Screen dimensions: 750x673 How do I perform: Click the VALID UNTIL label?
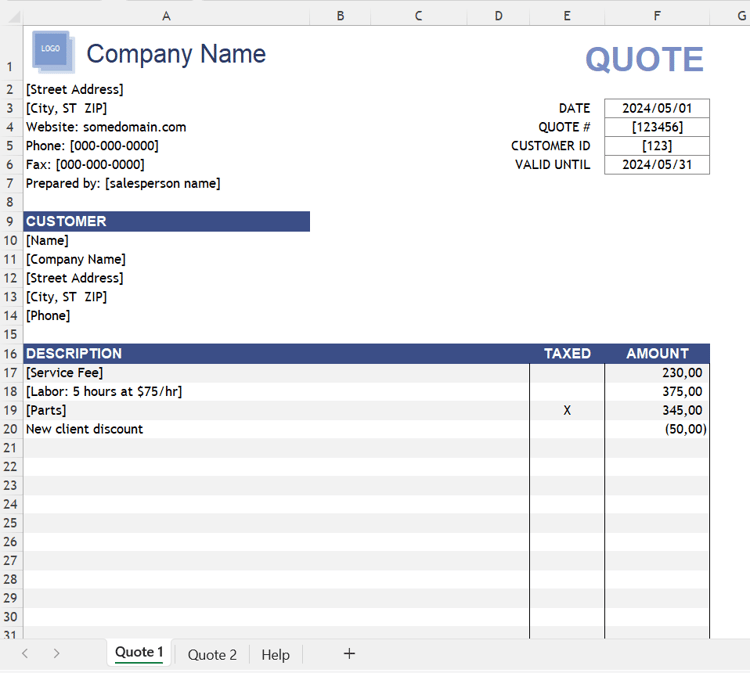click(x=552, y=165)
